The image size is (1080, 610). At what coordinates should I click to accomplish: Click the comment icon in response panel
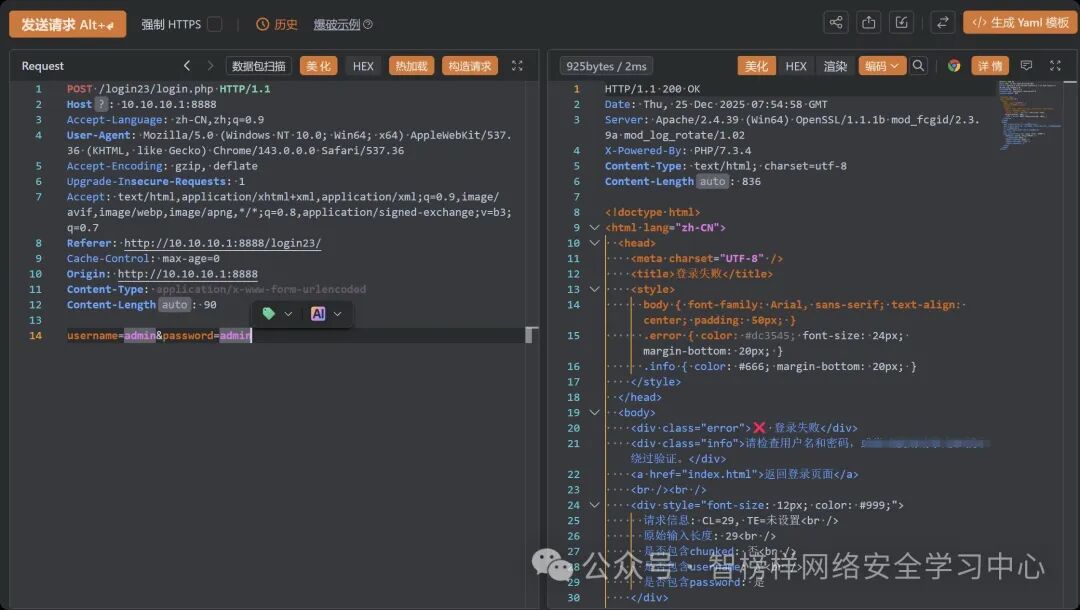1026,65
